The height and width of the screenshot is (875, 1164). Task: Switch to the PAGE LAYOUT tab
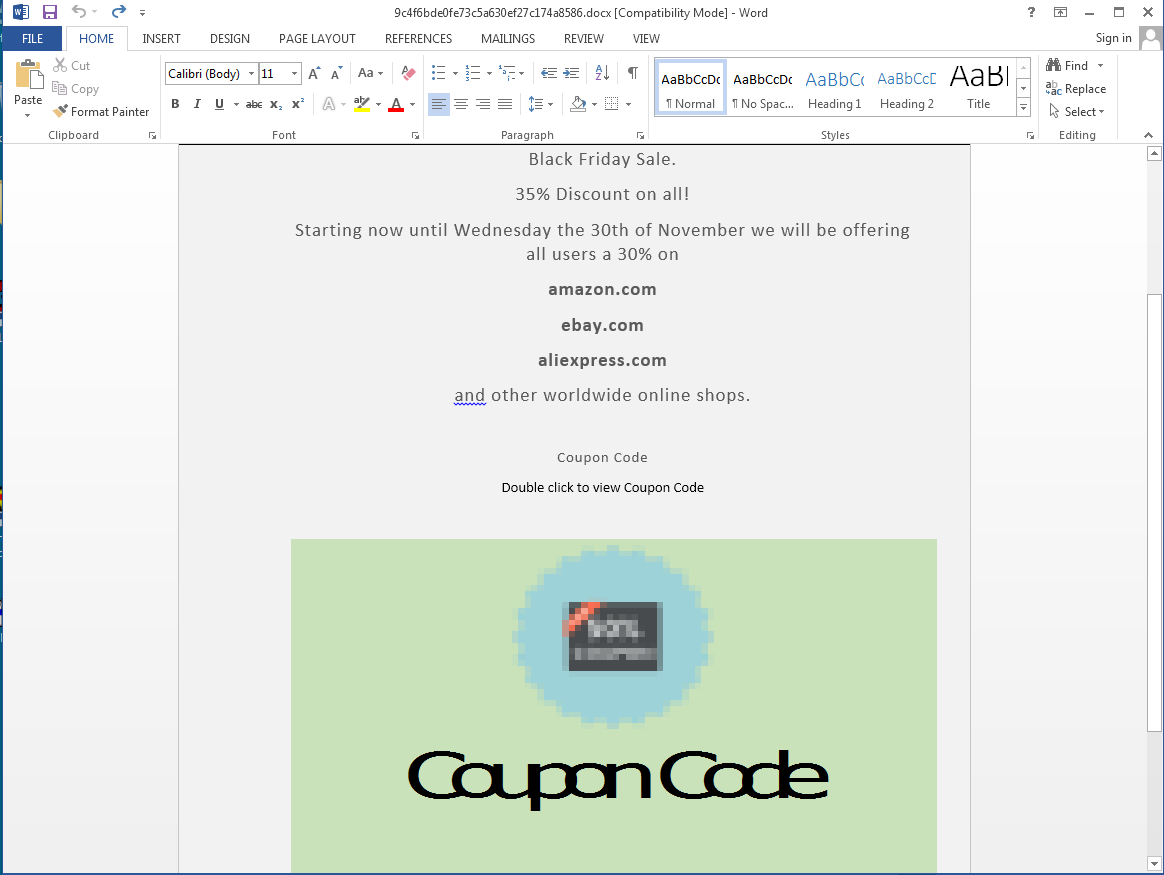[317, 39]
